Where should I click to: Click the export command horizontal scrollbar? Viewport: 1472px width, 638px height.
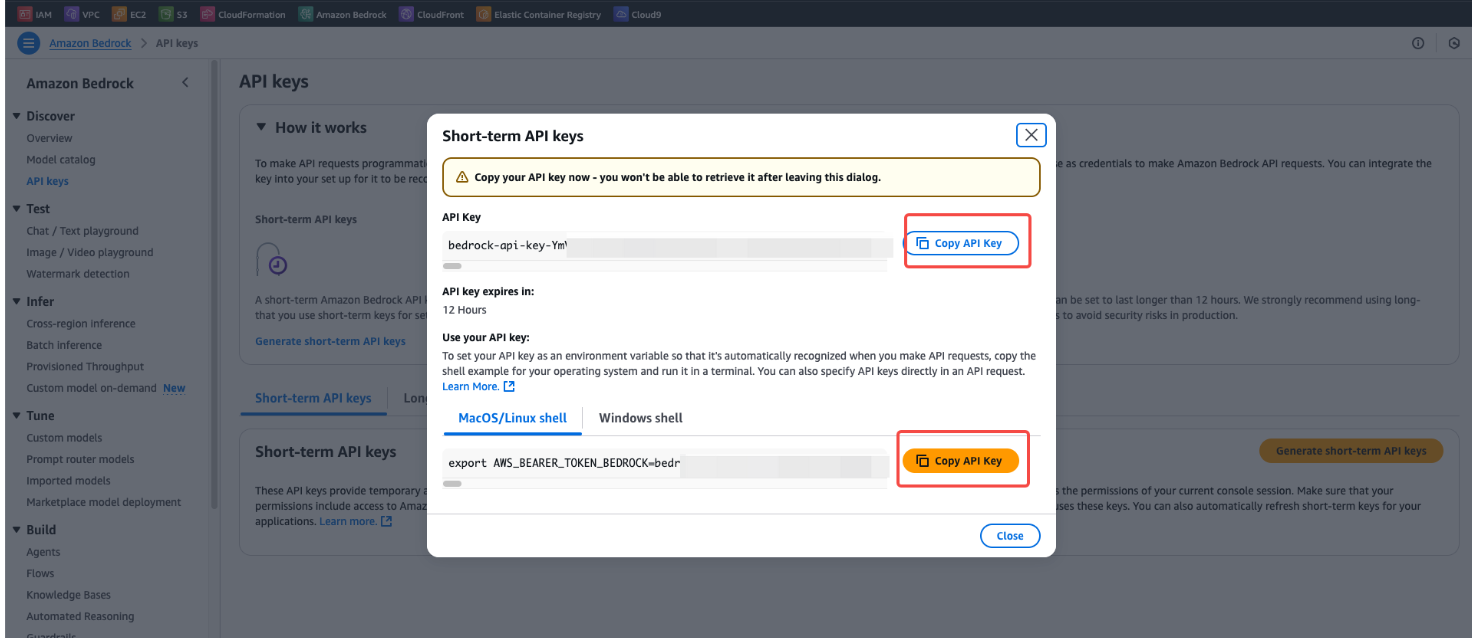[452, 484]
